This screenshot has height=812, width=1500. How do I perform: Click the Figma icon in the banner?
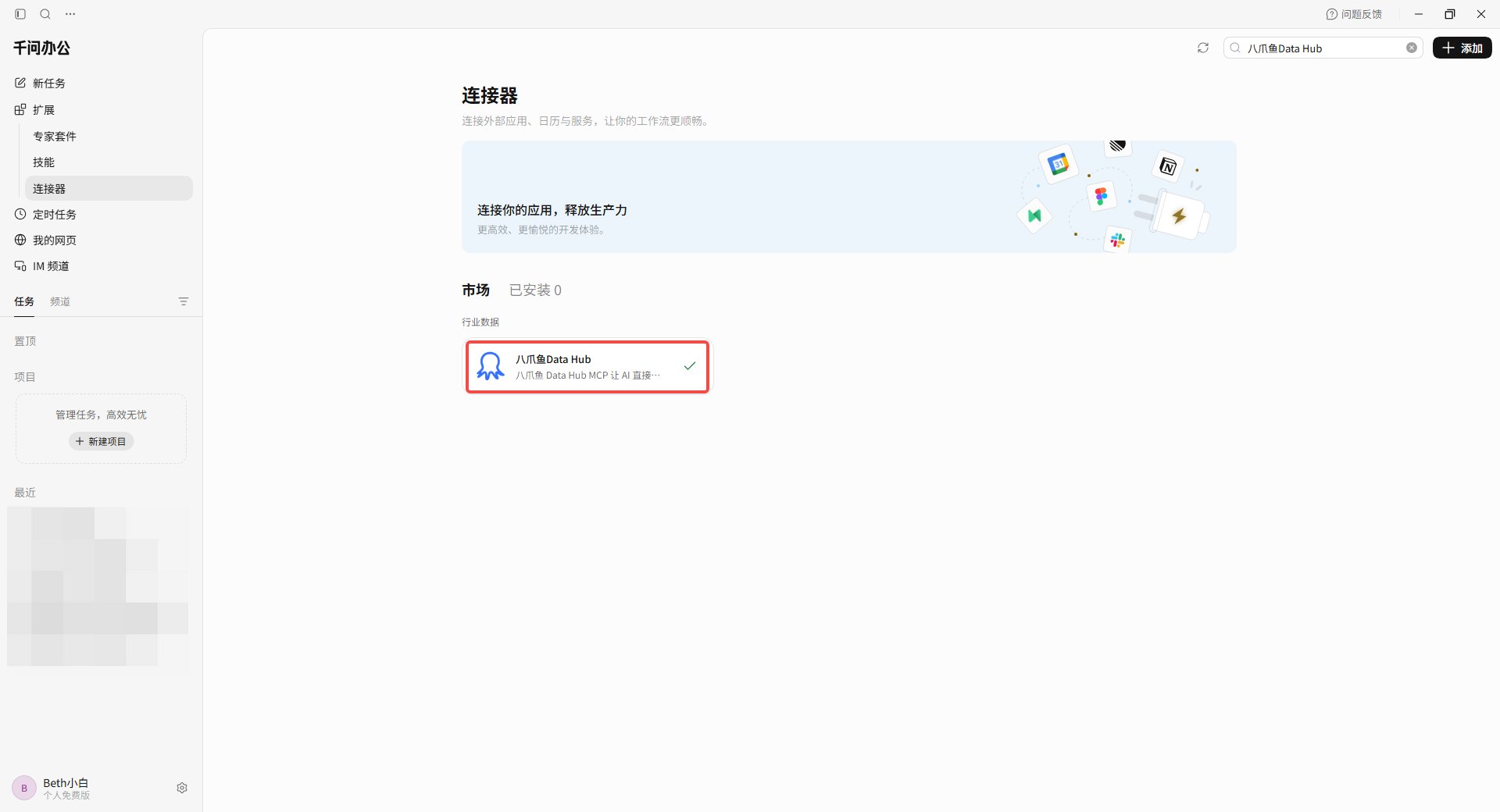[x=1101, y=196]
